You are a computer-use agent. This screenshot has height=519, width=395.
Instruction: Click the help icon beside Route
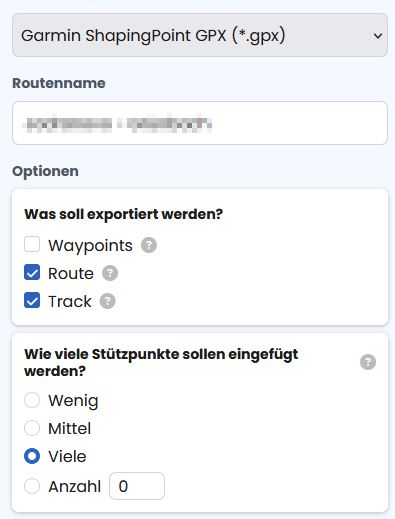110,273
